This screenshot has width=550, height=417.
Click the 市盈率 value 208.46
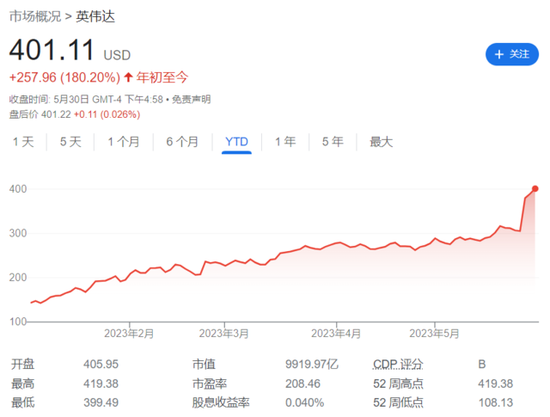(x=303, y=384)
